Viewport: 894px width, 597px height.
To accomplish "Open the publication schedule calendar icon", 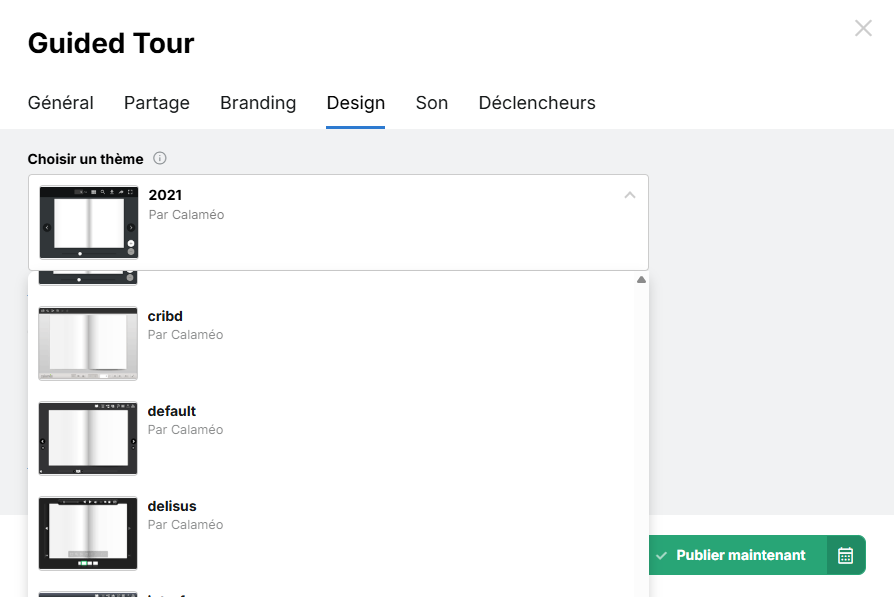I will coord(846,555).
